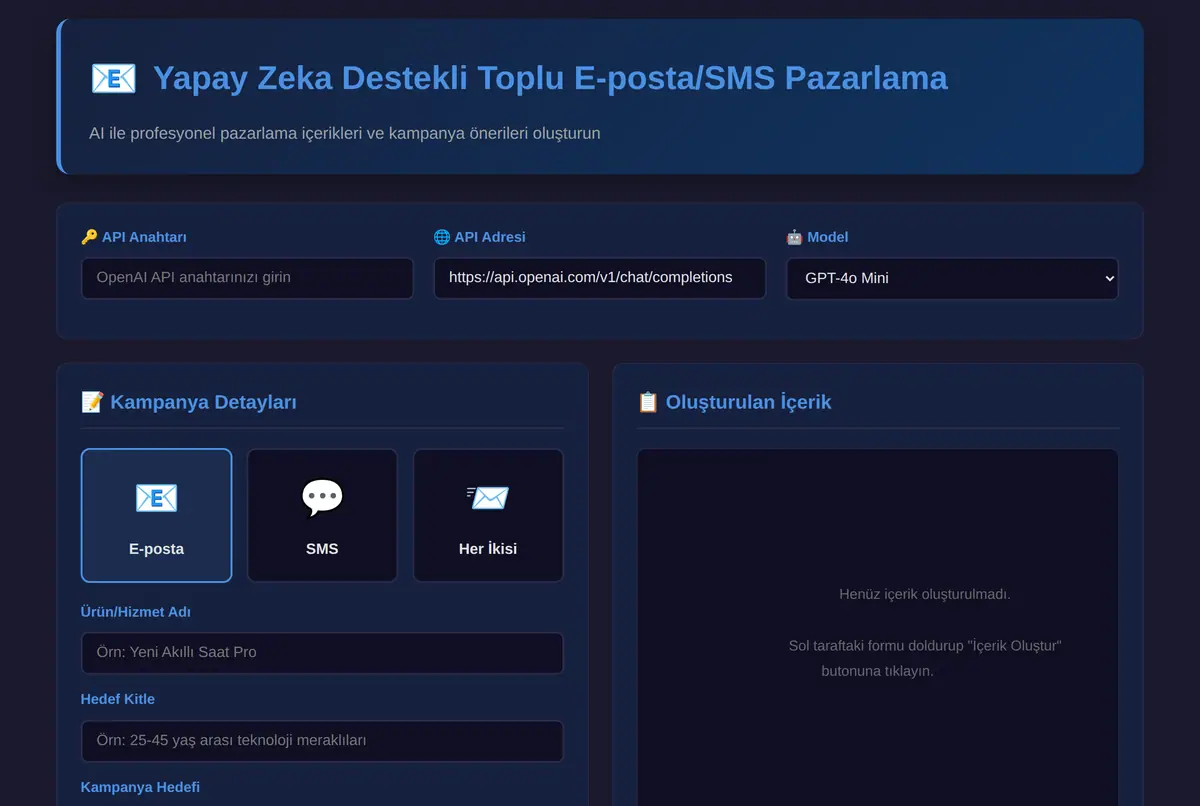Click the subtitle about AI pazarlama içerikleri

[x=345, y=133]
